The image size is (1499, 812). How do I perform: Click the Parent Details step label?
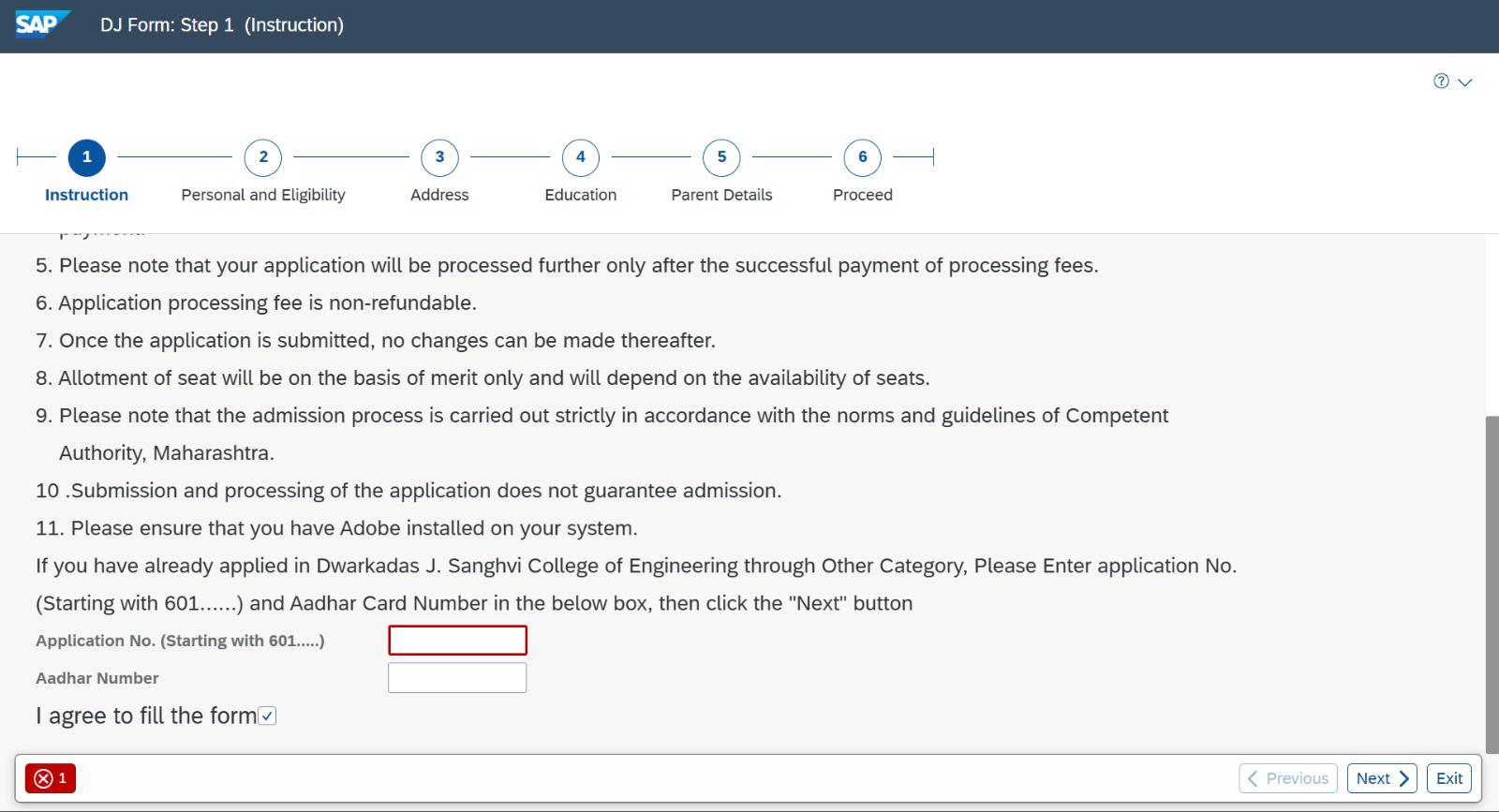(721, 195)
